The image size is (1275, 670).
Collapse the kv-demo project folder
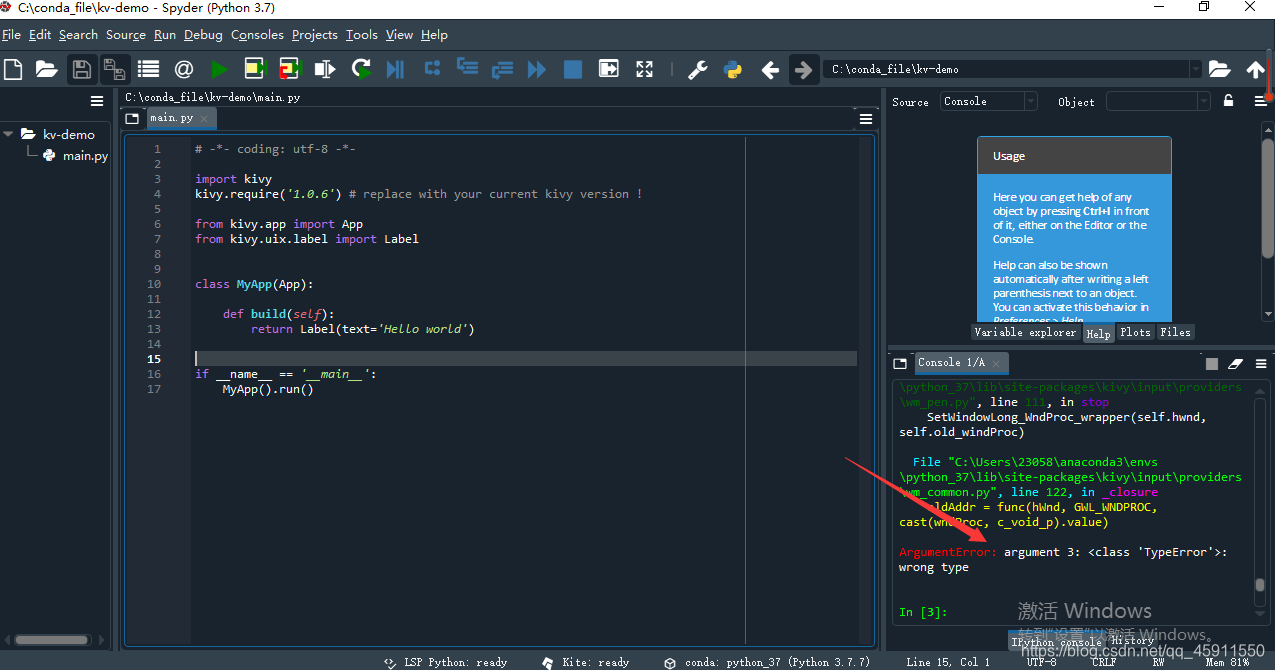8,134
